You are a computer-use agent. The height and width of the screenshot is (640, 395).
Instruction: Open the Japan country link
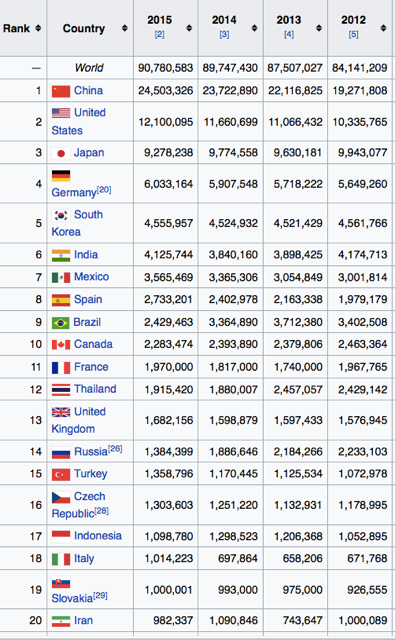pyautogui.click(x=89, y=153)
